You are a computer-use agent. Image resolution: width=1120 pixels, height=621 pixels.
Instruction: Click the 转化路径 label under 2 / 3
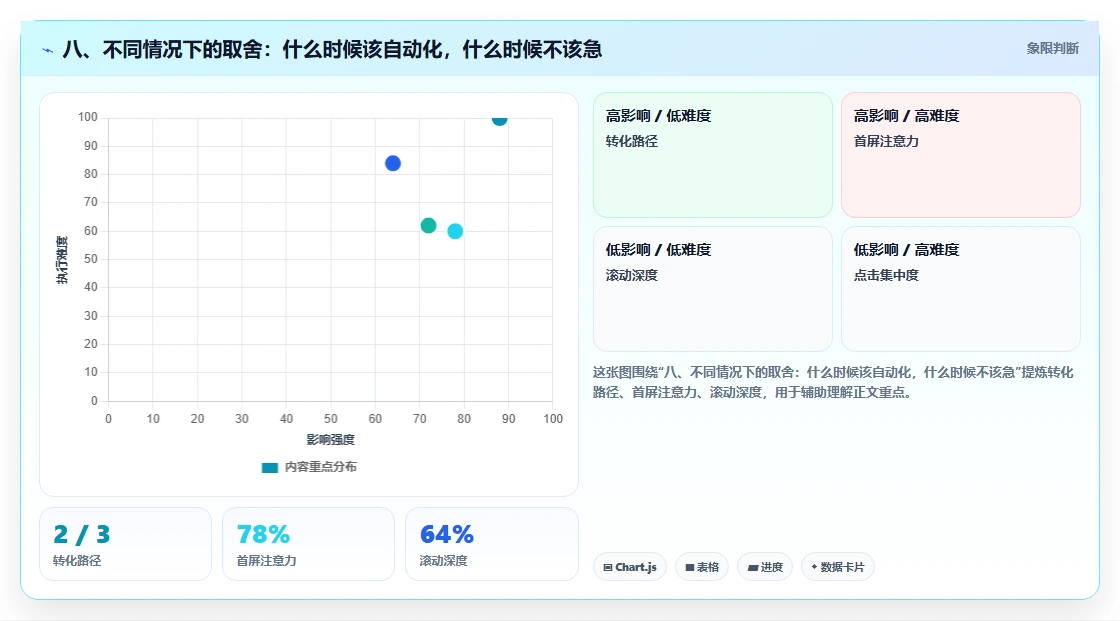point(77,561)
